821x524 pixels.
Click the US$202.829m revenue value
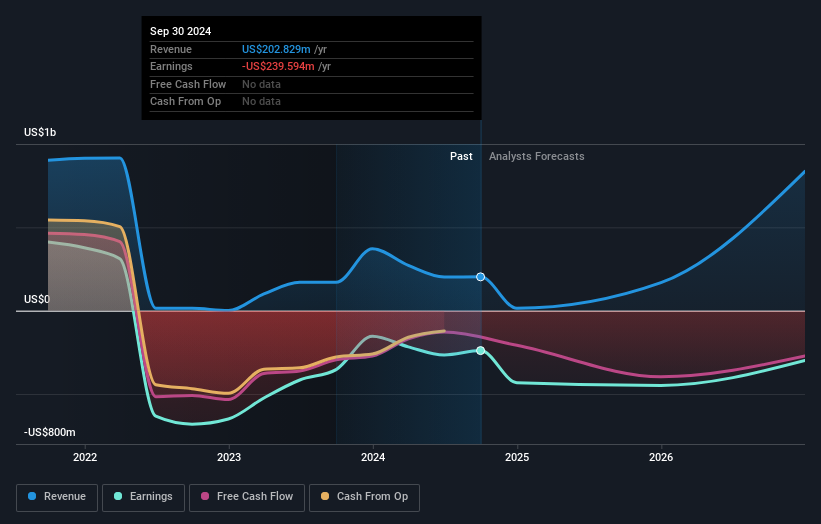point(276,49)
